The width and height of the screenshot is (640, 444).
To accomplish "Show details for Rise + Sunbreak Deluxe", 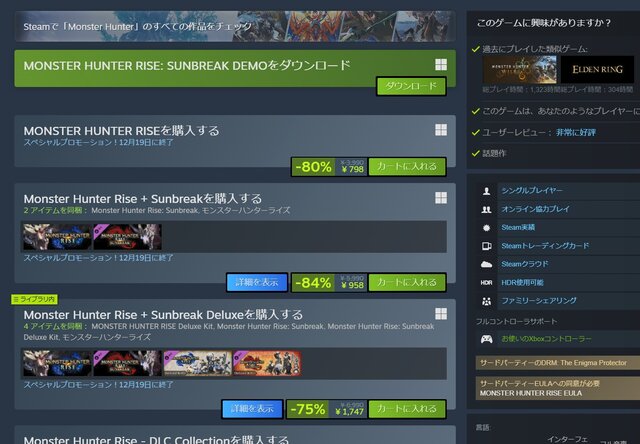I will (x=252, y=409).
